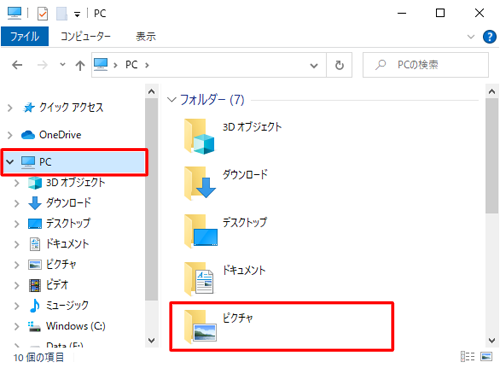Expand 3D オブジェクト in navigation tree

click(x=17, y=183)
